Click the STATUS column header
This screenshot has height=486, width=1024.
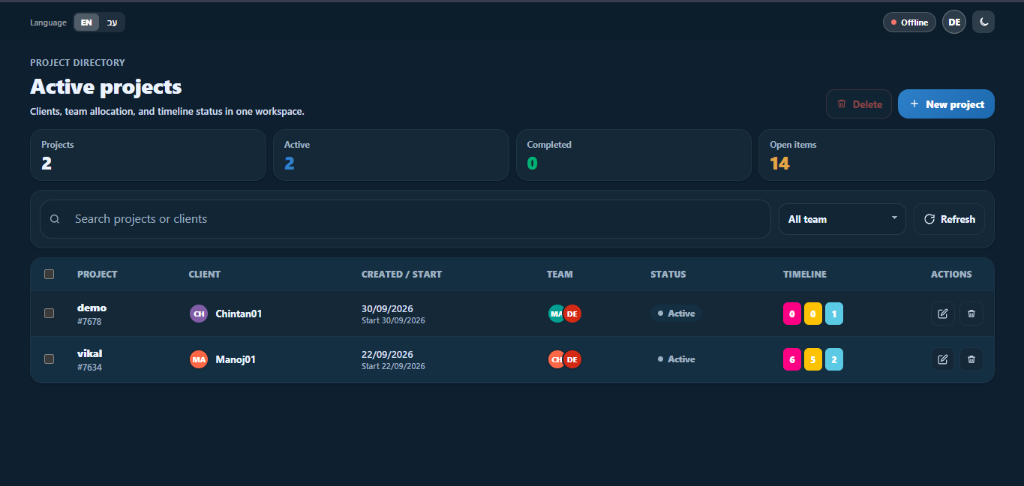(x=668, y=274)
